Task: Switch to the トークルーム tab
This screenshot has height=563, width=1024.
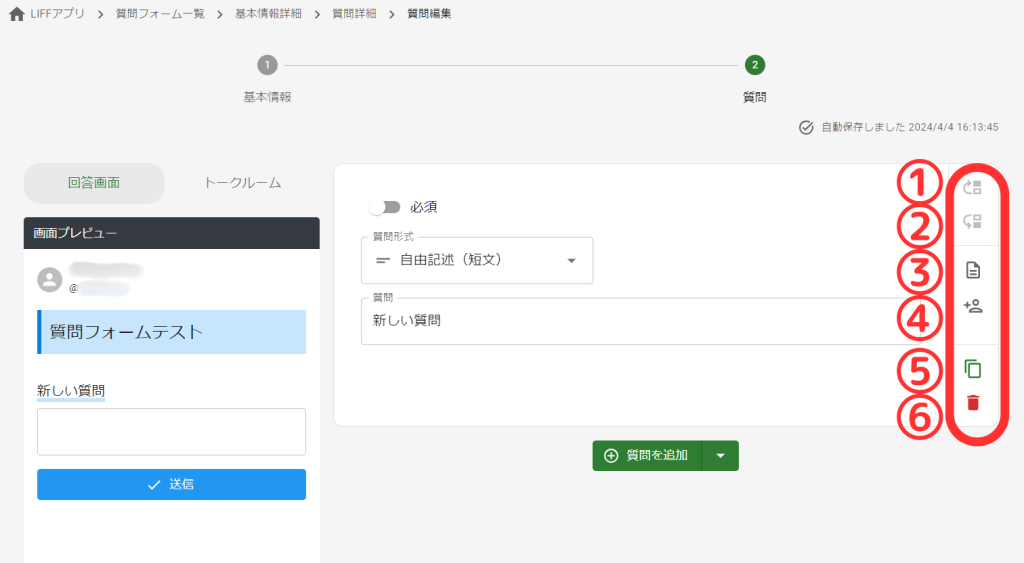Action: coord(242,183)
